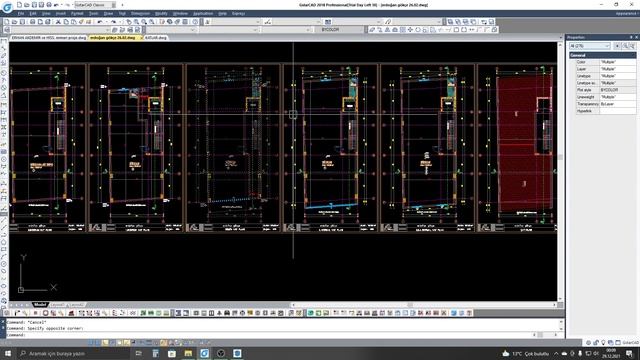The image size is (640, 360).
Task: Click New drawing icon in standard toolbar
Action: (7, 22)
